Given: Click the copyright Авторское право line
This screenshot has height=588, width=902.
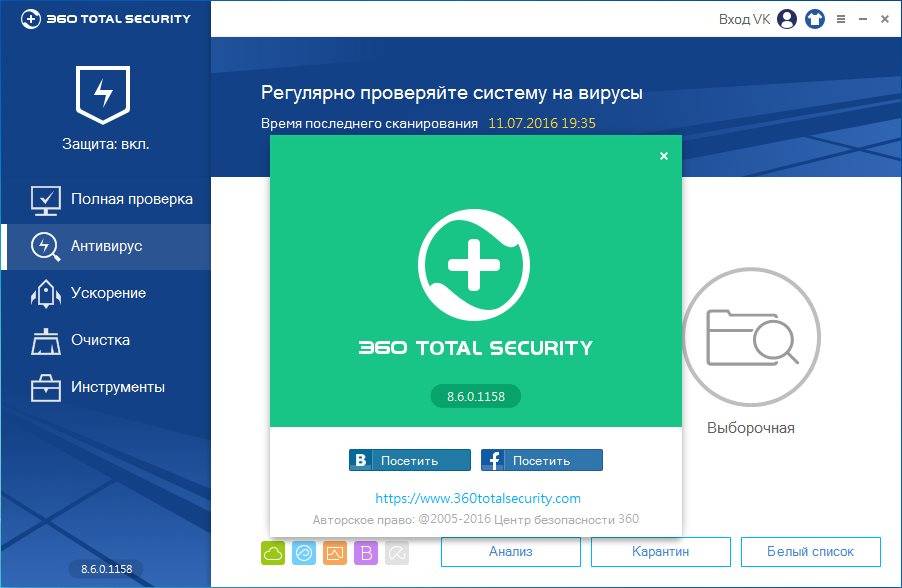Looking at the screenshot, I should (476, 520).
